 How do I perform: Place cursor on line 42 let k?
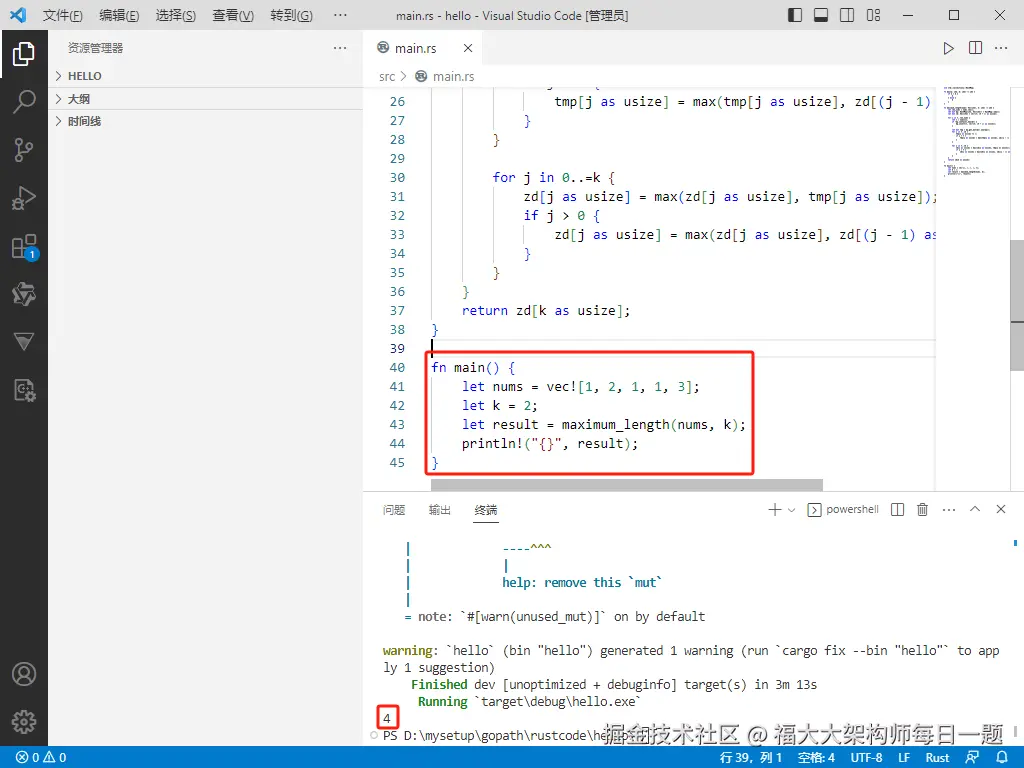[500, 406]
